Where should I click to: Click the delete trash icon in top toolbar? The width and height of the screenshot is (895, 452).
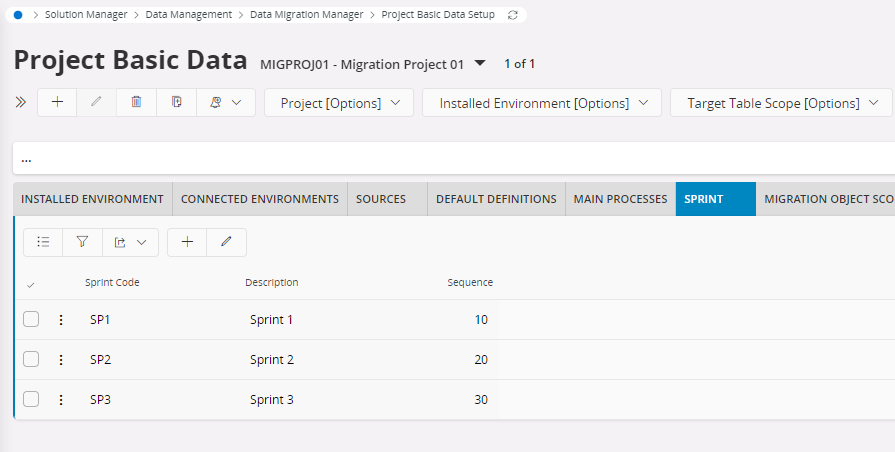(137, 103)
